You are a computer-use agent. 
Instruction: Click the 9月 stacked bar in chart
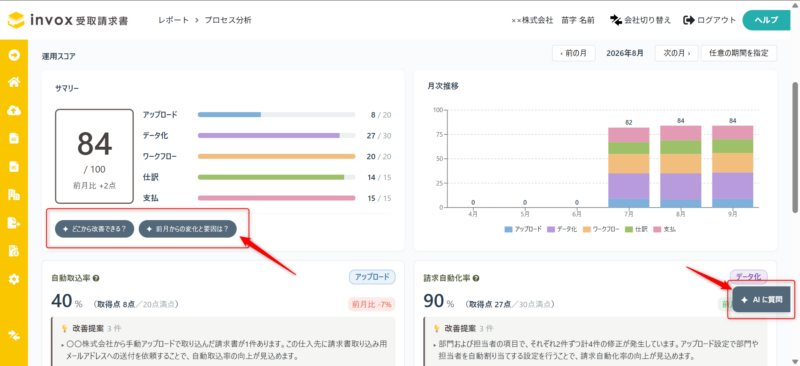click(x=733, y=166)
